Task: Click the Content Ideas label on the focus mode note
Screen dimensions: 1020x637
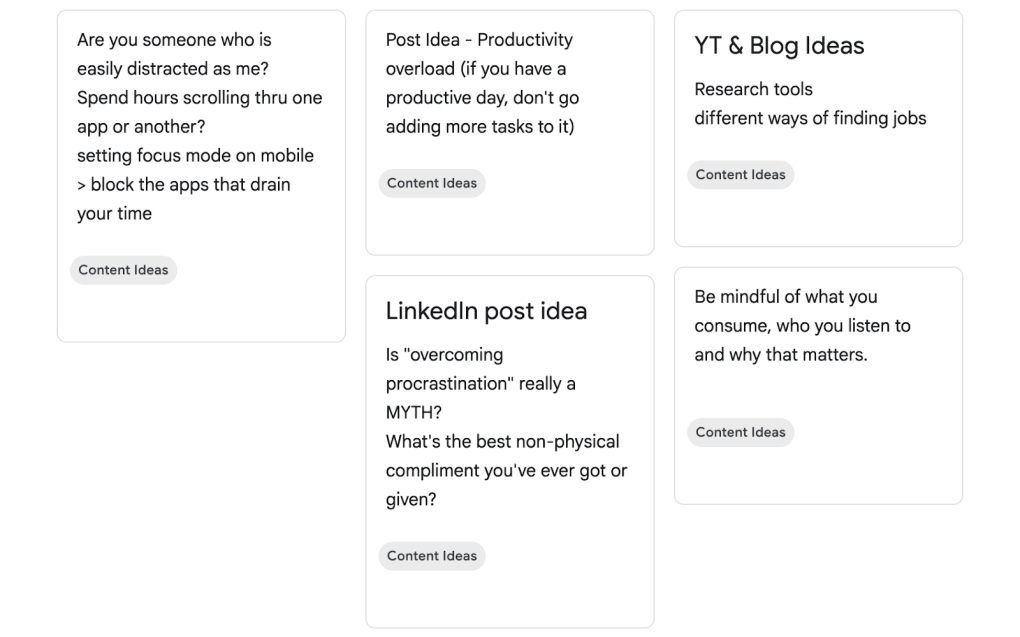Action: coord(123,270)
